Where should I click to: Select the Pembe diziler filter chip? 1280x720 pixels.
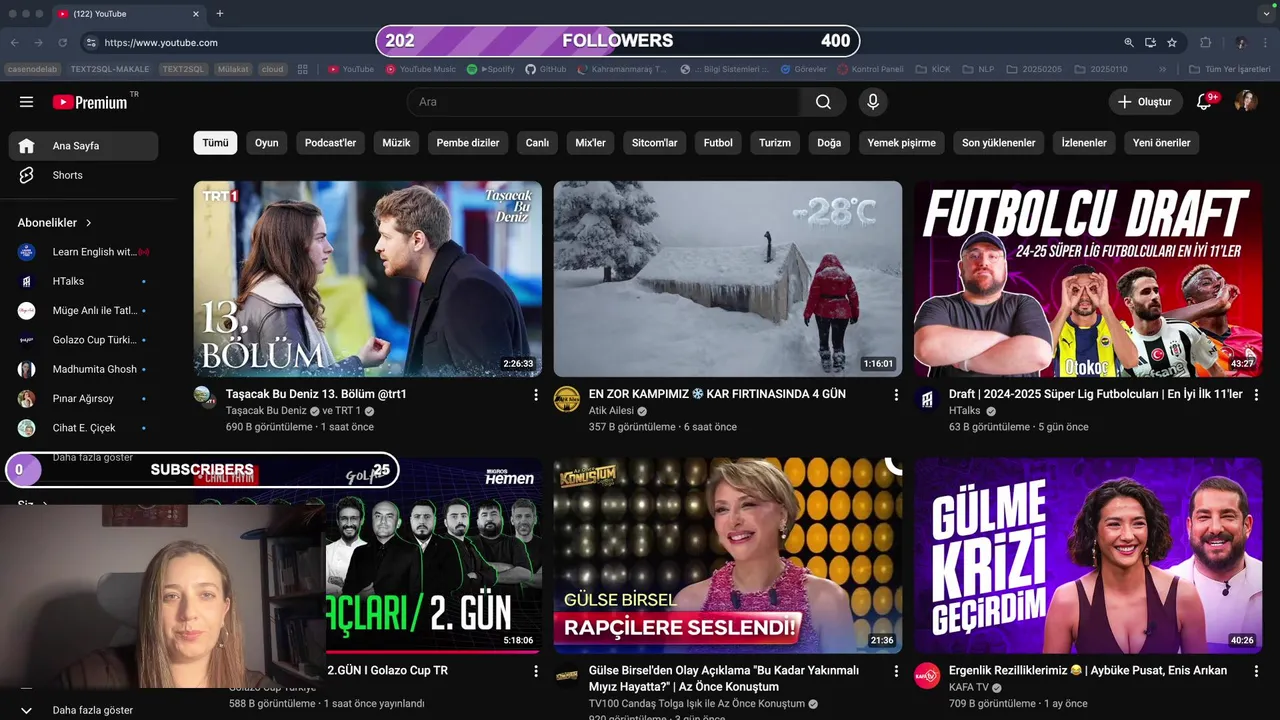(468, 143)
